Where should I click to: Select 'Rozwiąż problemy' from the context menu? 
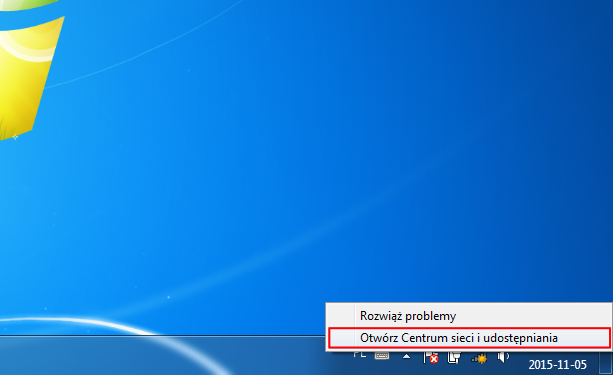tap(468, 316)
